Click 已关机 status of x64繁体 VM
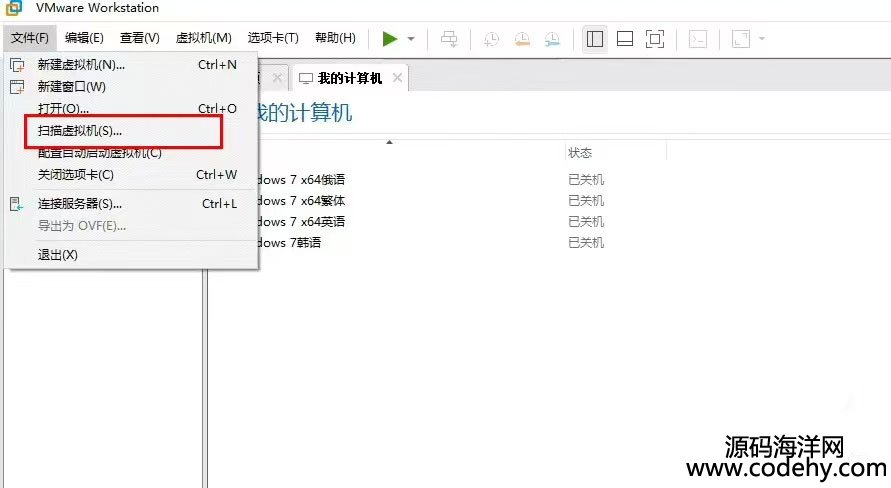Image resolution: width=891 pixels, height=488 pixels. tap(586, 201)
